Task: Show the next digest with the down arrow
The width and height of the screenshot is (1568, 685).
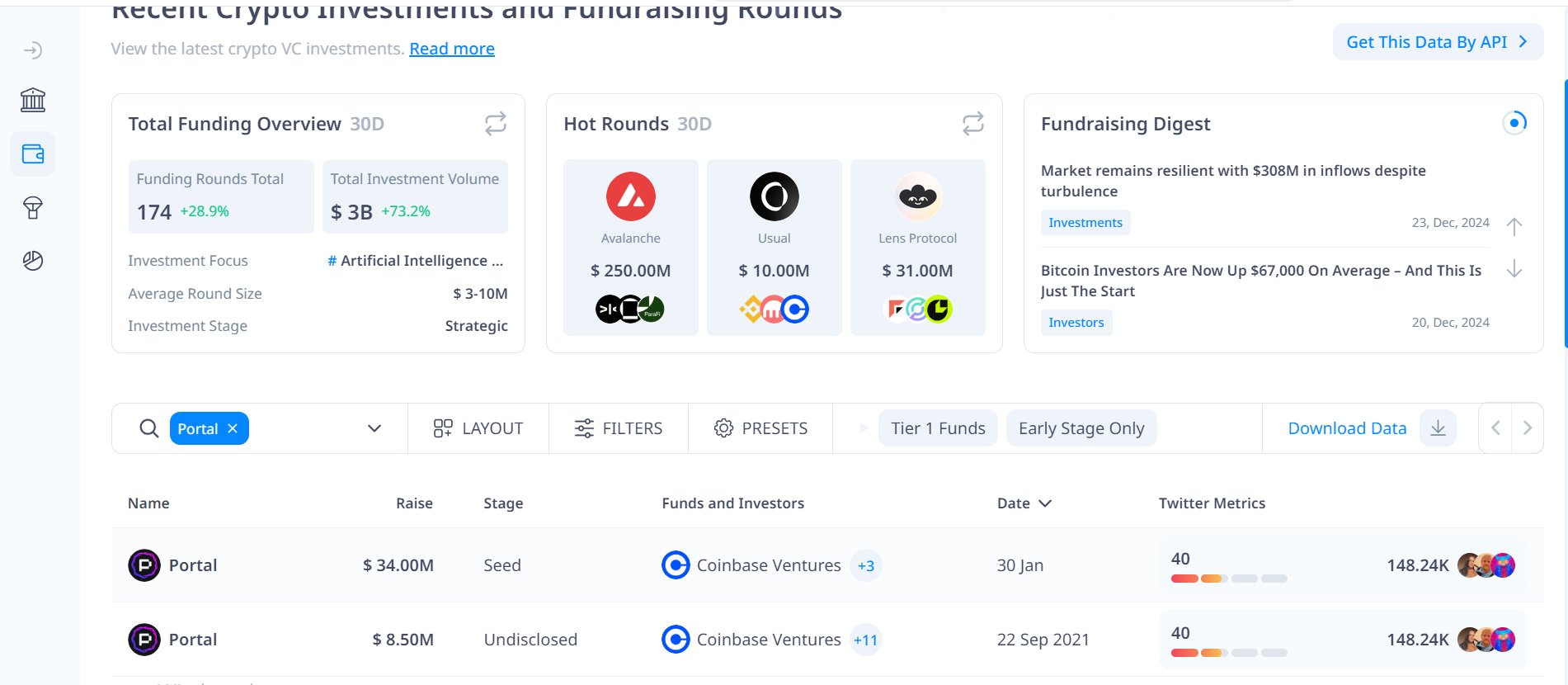Action: 1514,269
